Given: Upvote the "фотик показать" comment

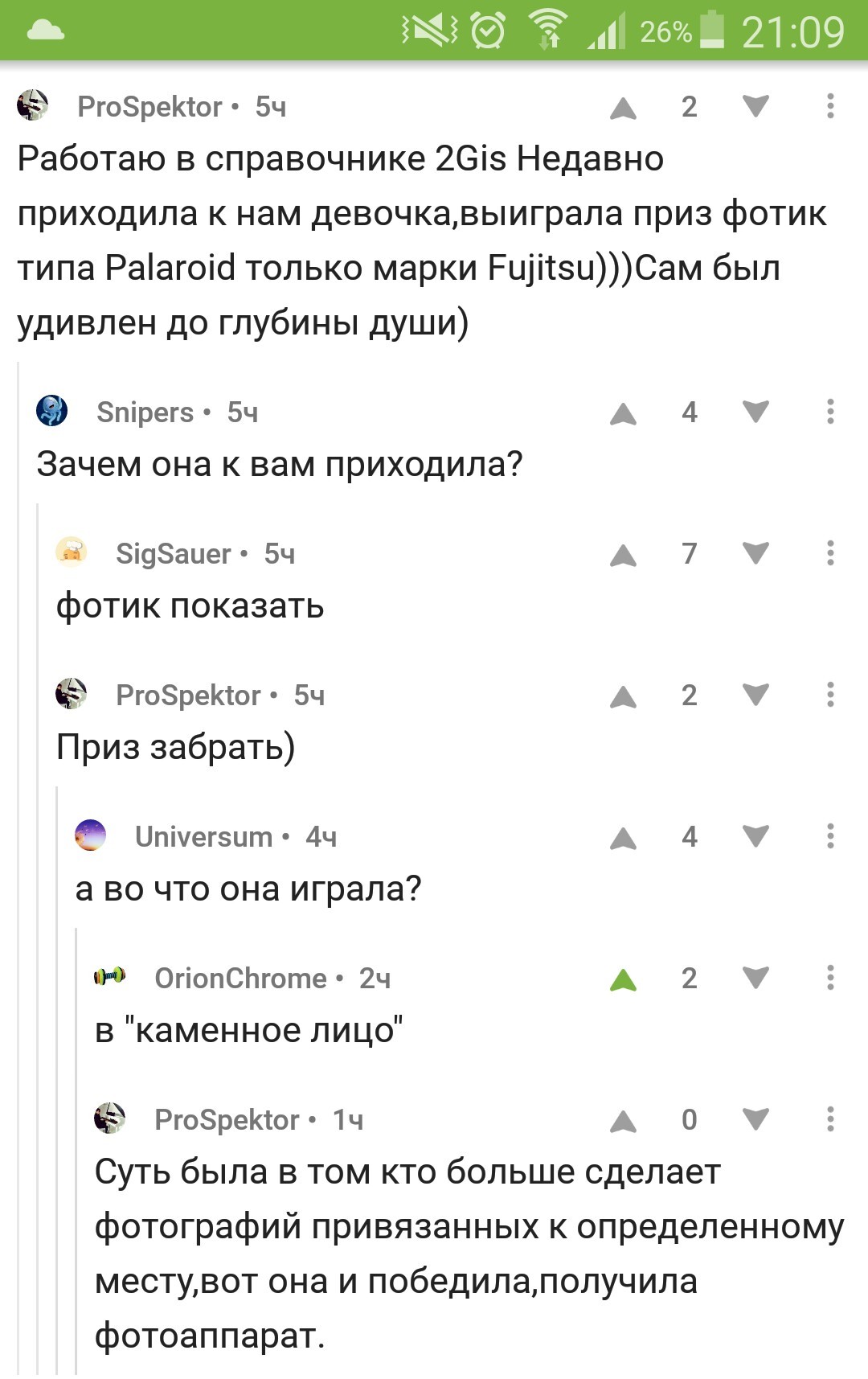Looking at the screenshot, I should click(x=623, y=556).
